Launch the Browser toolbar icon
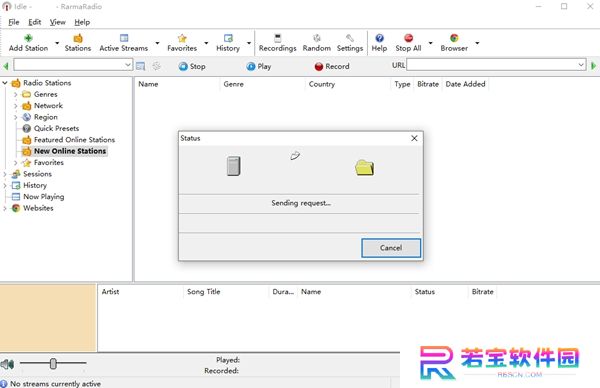Screen dimensions: 600x388 454,38
